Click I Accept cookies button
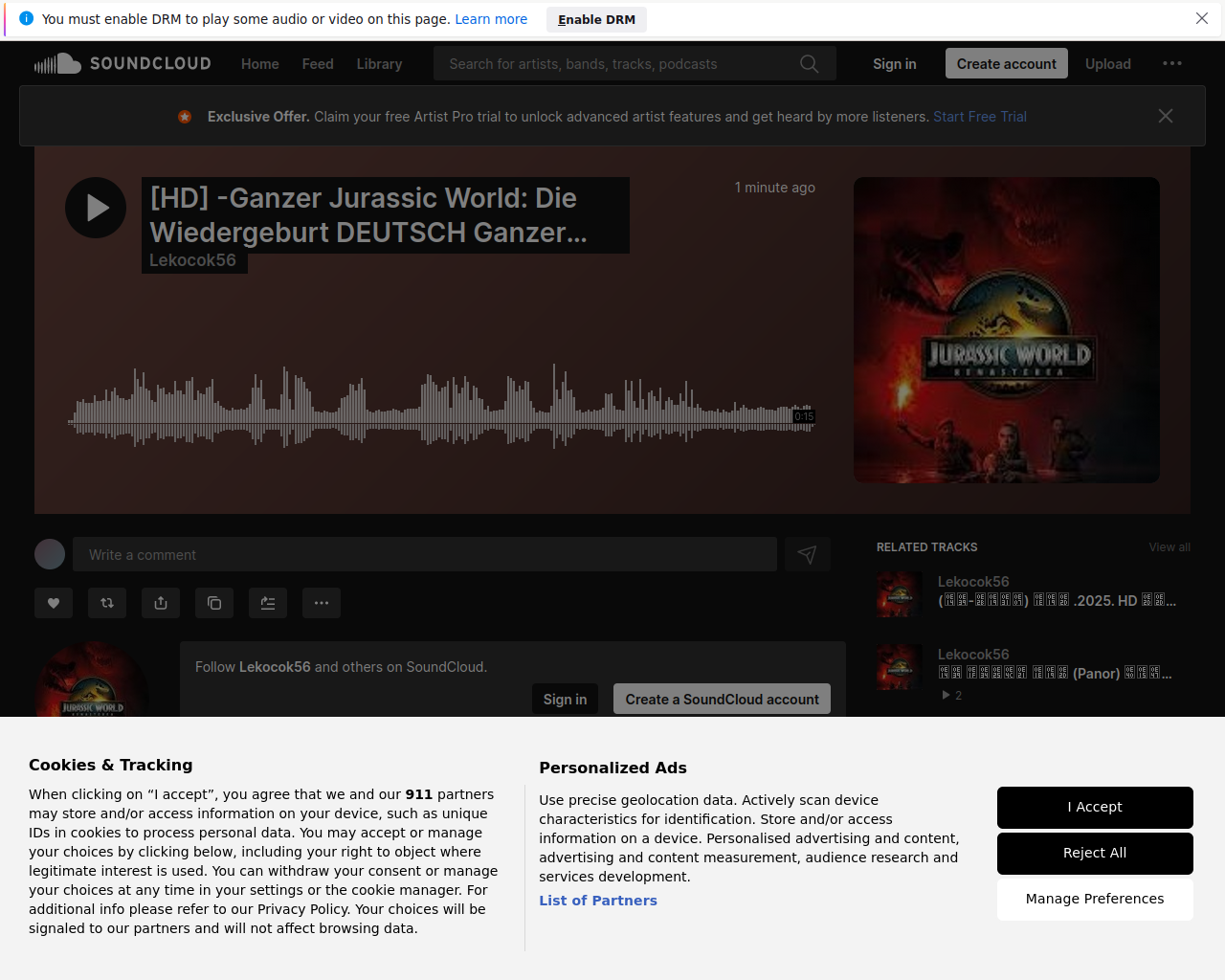Image resolution: width=1225 pixels, height=980 pixels. click(x=1095, y=808)
